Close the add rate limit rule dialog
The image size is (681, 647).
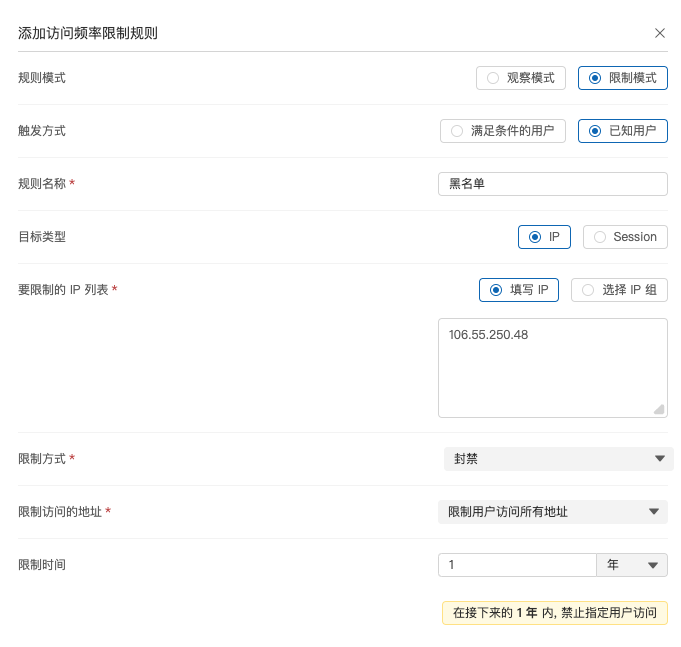click(660, 33)
